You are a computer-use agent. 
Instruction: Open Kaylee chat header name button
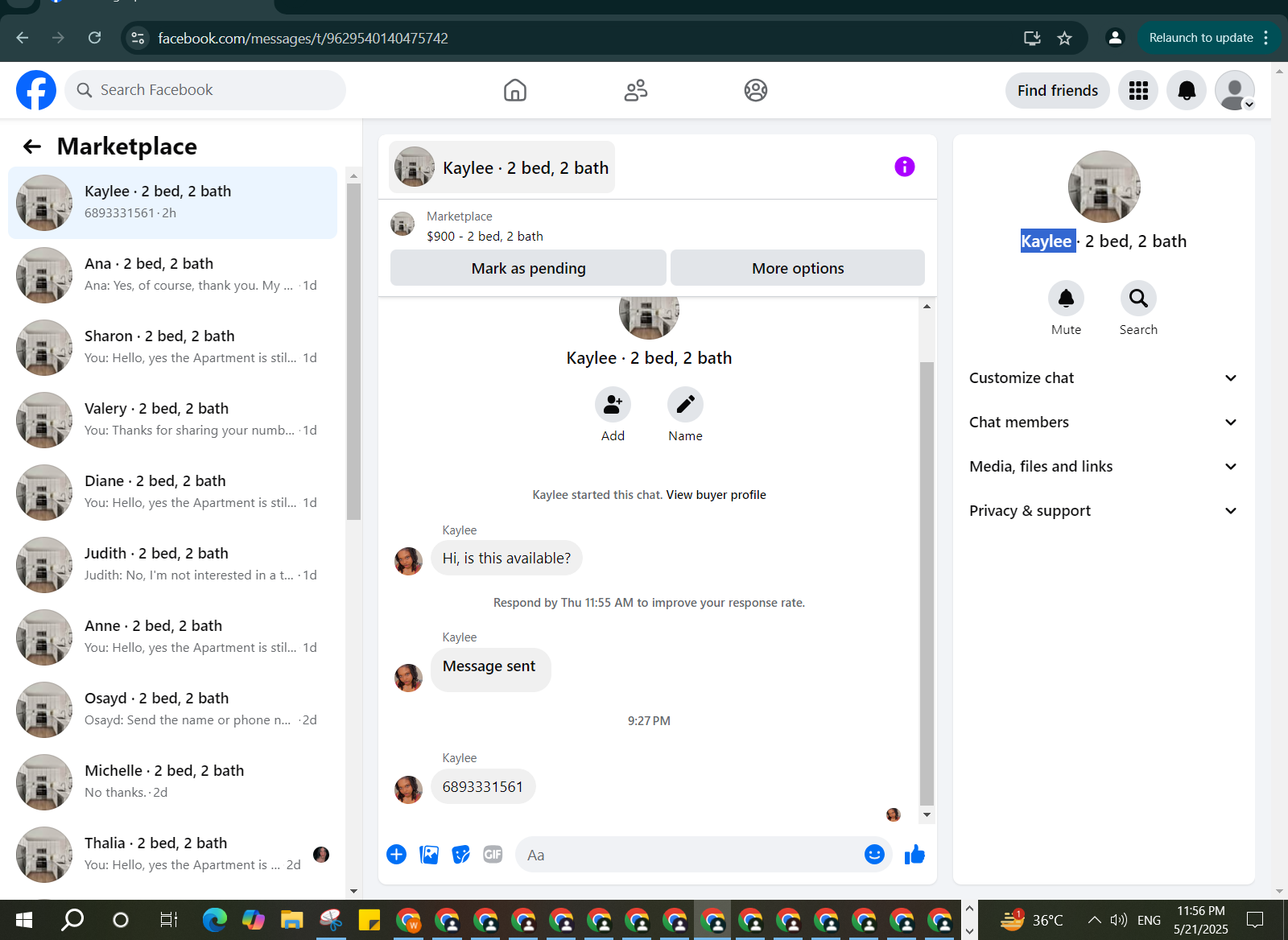click(x=502, y=167)
